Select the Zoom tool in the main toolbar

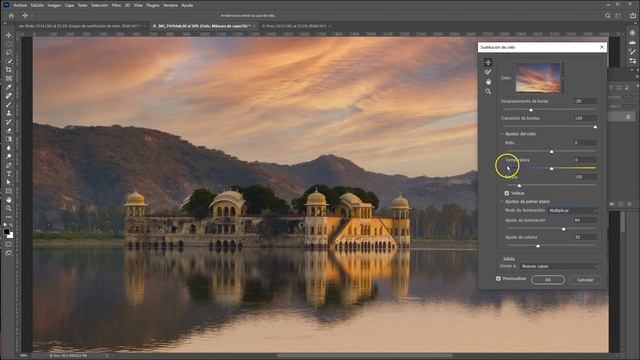9,209
